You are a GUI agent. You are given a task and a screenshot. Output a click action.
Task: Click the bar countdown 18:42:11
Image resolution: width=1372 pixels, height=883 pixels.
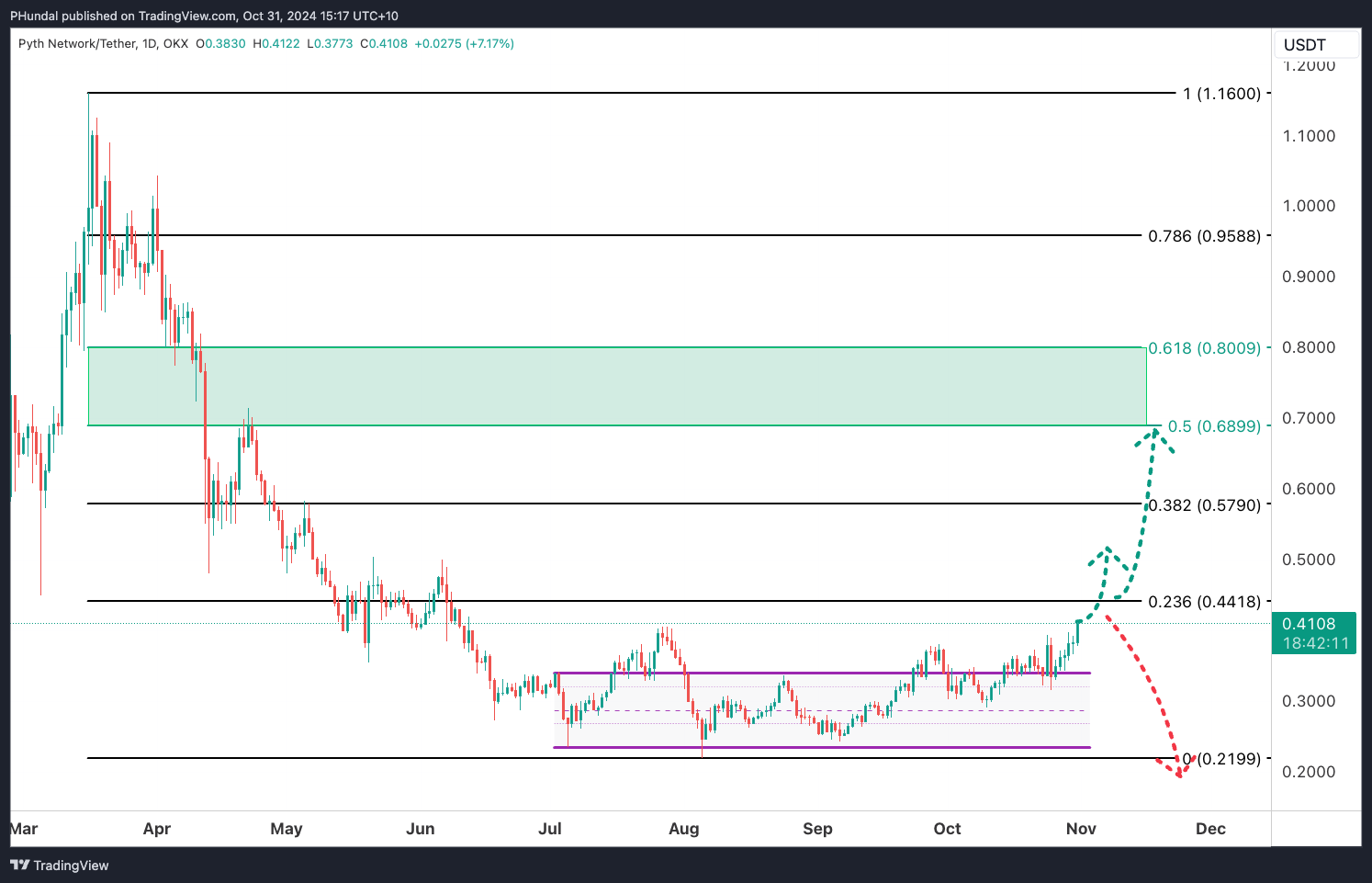click(1316, 643)
